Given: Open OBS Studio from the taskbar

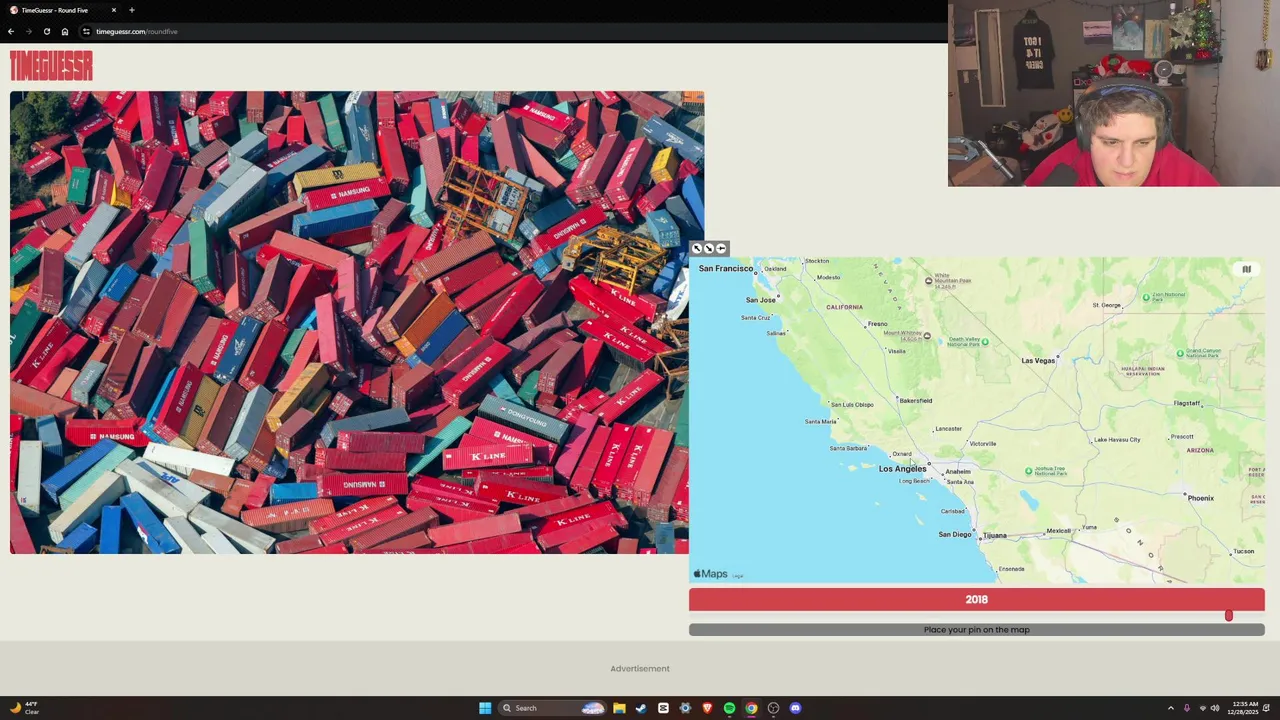Looking at the screenshot, I should (773, 708).
